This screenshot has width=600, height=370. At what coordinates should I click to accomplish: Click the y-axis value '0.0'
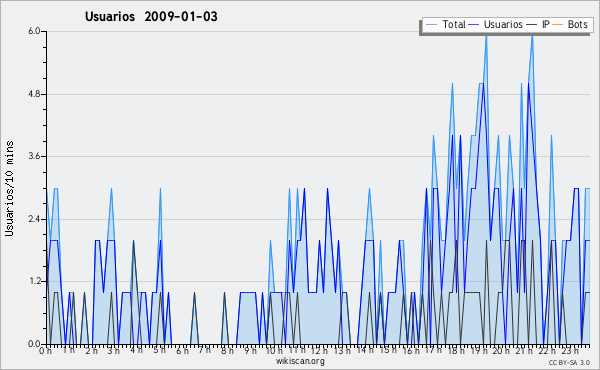[34, 344]
